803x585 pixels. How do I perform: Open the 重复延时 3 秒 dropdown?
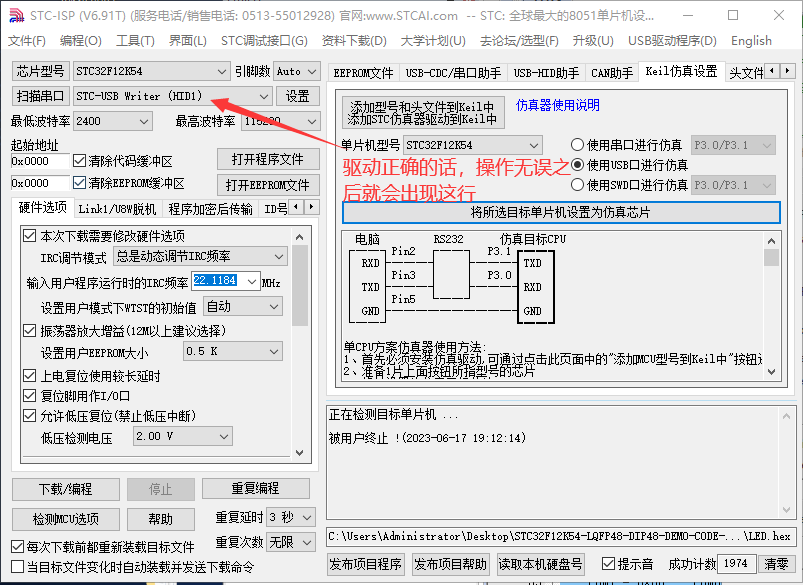(x=291, y=517)
